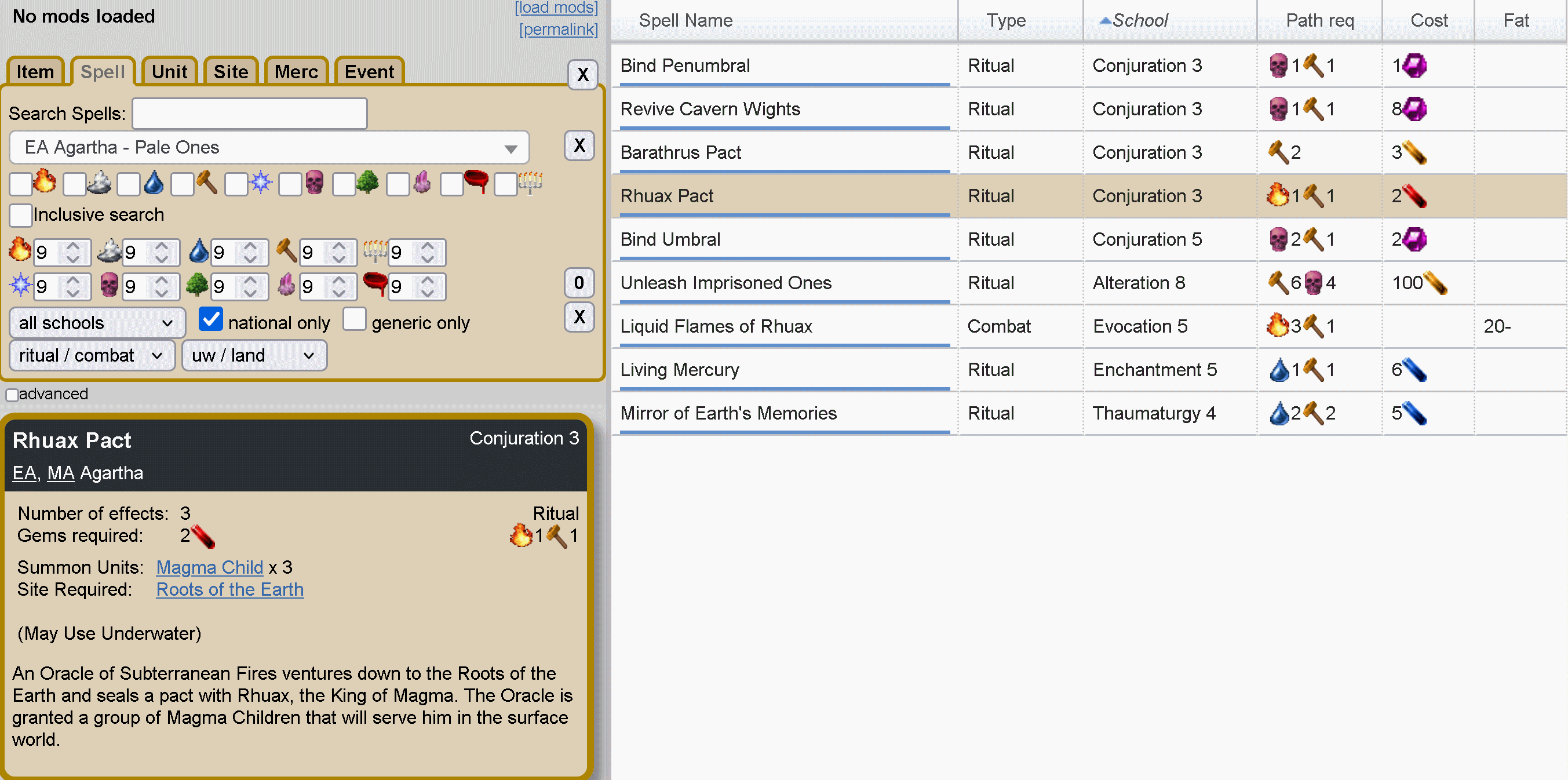1568x780 pixels.
Task: Uncheck the national only checkbox
Action: [x=210, y=319]
